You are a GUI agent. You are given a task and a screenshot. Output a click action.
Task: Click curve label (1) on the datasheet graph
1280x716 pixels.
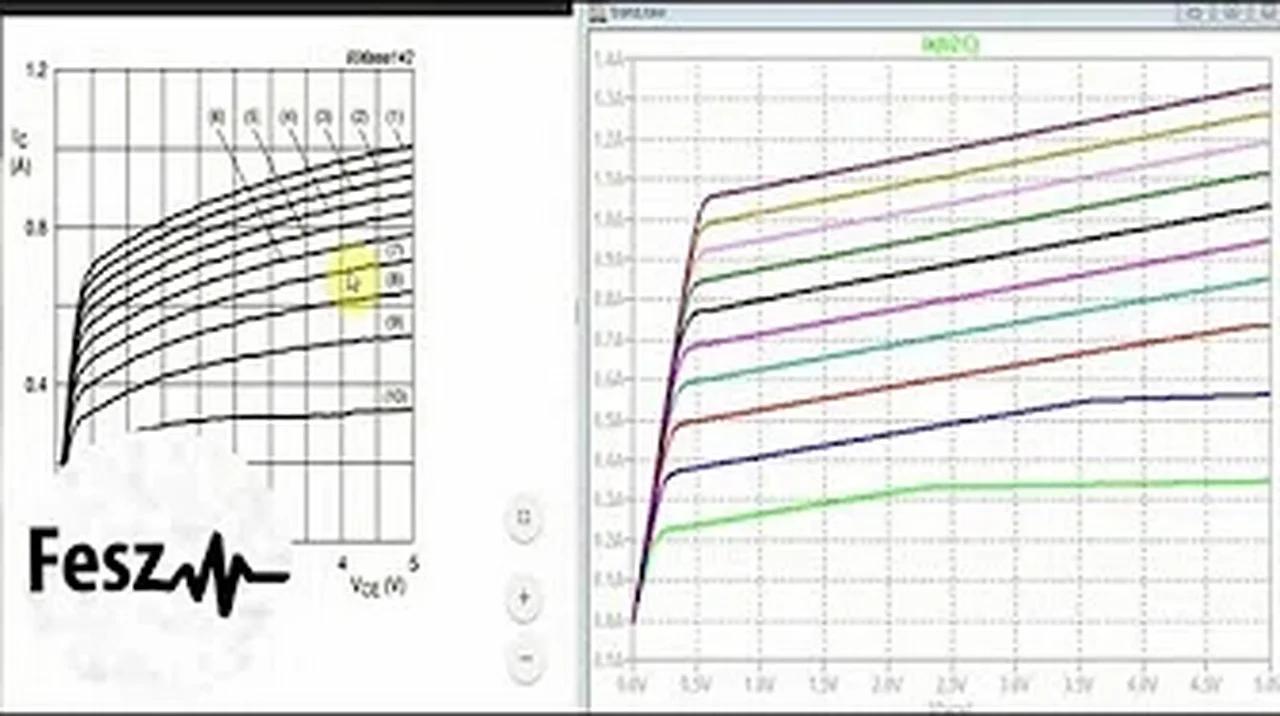pyautogui.click(x=395, y=118)
